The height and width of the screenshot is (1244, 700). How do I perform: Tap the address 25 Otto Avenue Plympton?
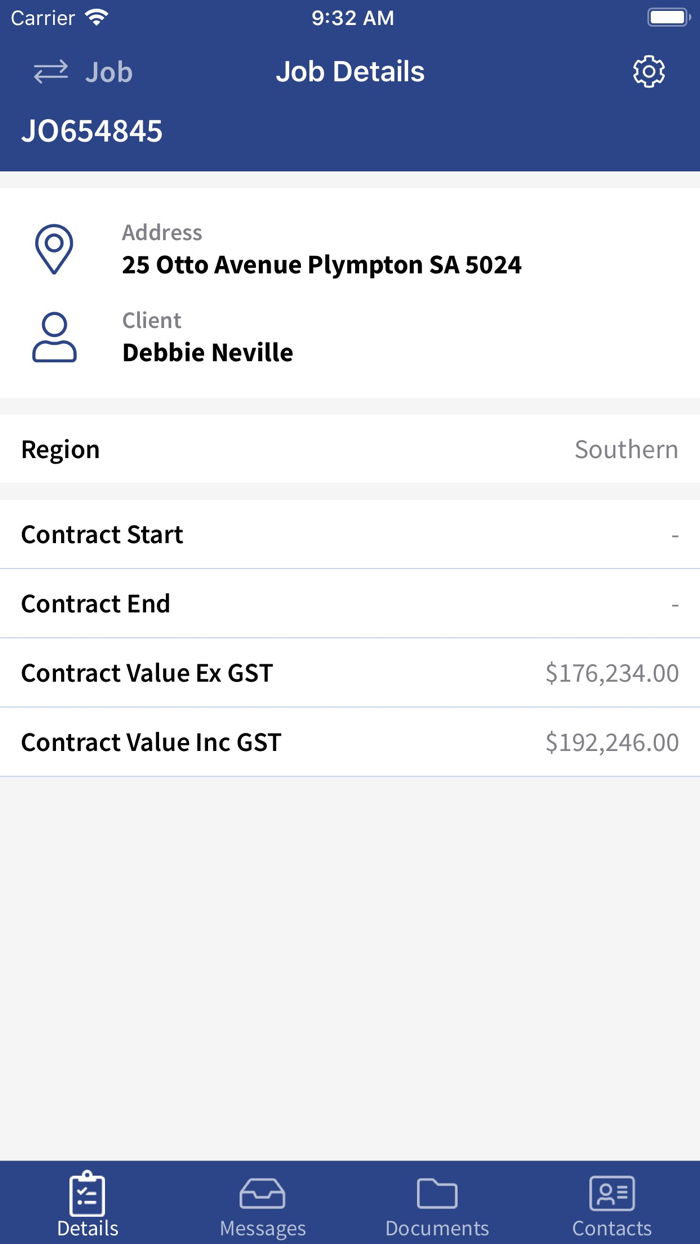click(x=321, y=265)
